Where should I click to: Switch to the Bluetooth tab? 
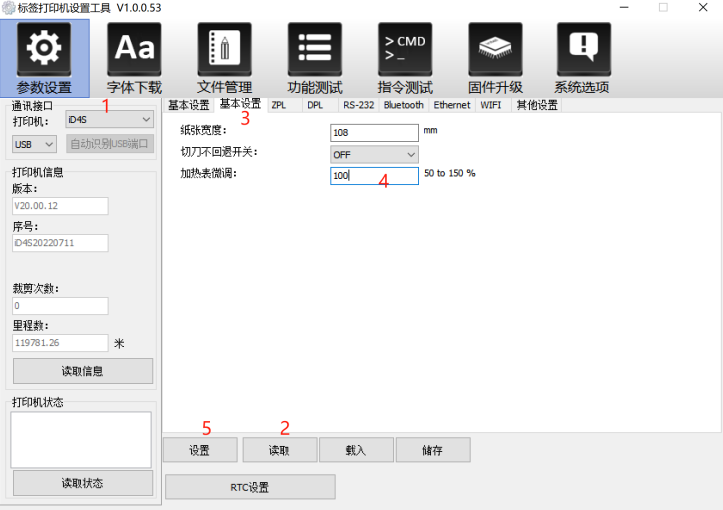[x=403, y=105]
